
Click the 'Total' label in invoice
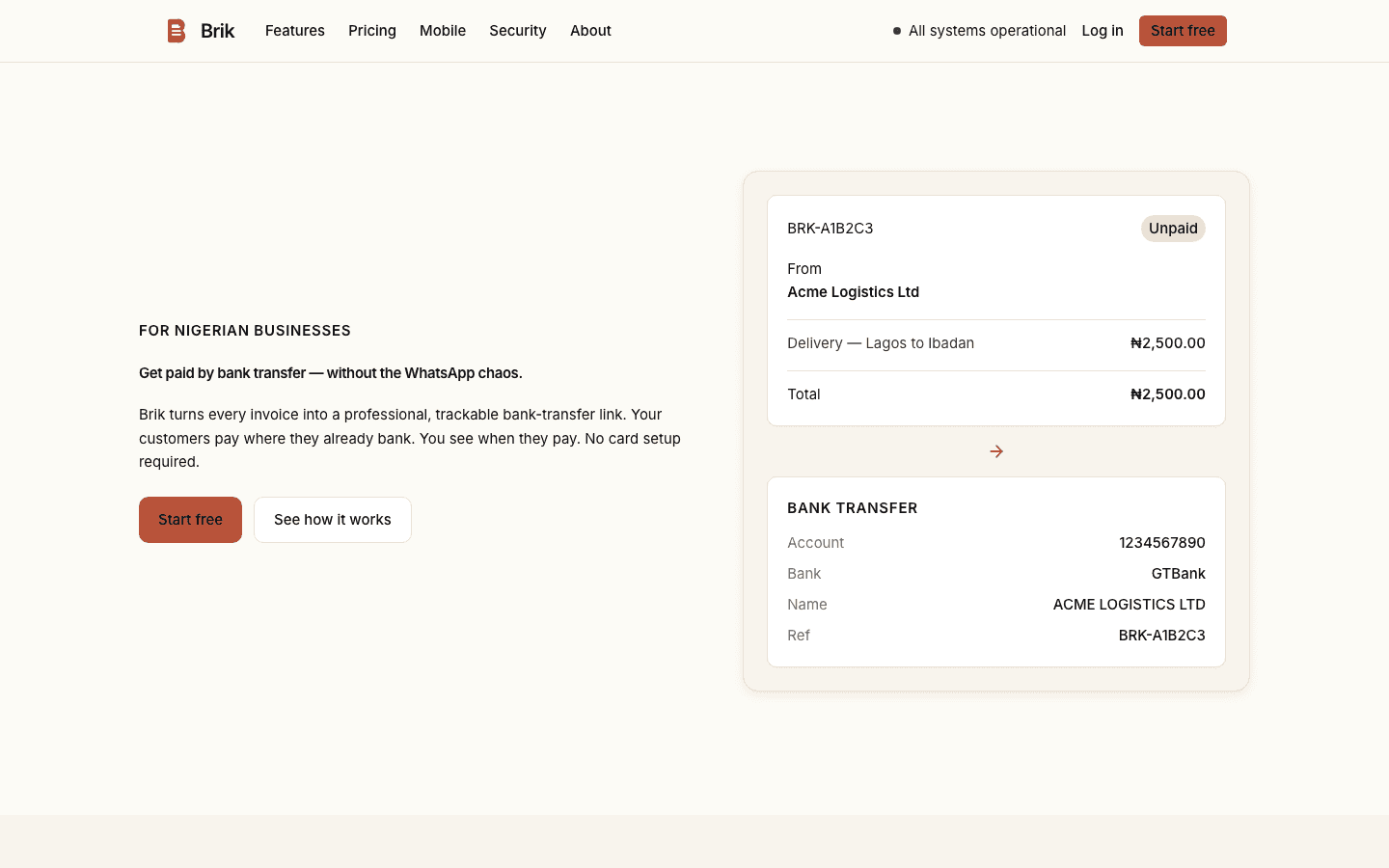click(803, 394)
